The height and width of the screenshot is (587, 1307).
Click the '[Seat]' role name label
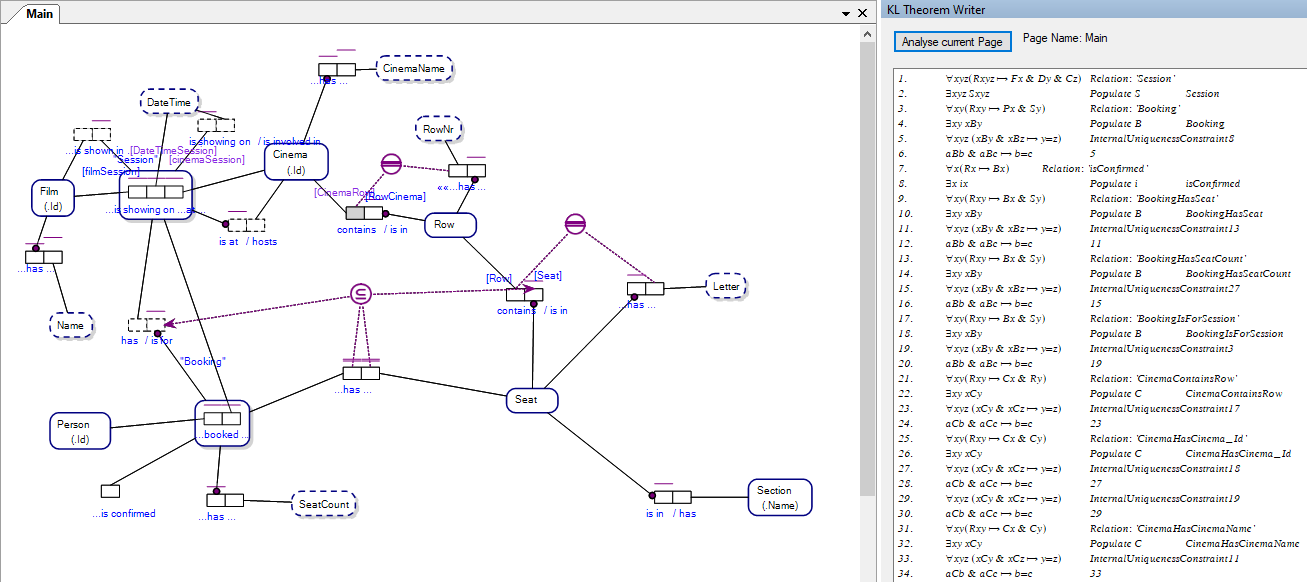tap(548, 275)
